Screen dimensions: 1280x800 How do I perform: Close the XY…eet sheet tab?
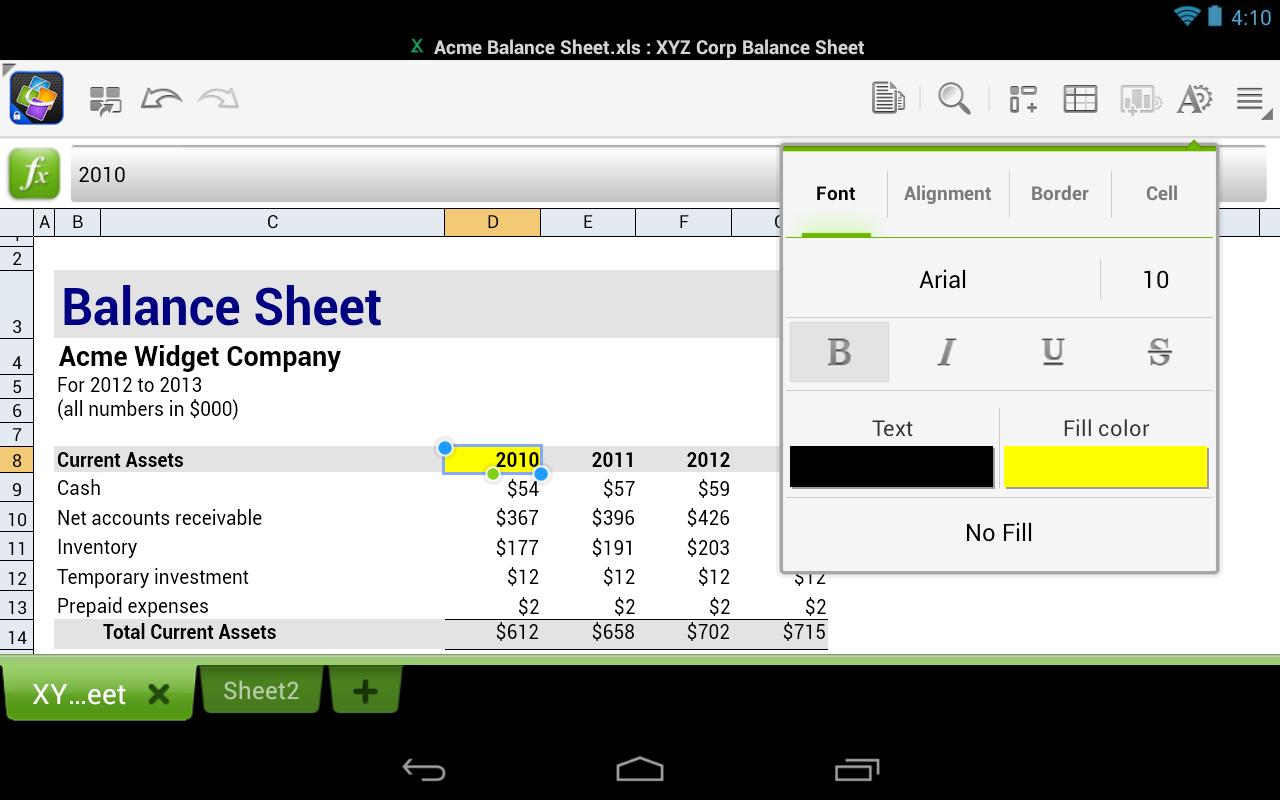click(158, 694)
